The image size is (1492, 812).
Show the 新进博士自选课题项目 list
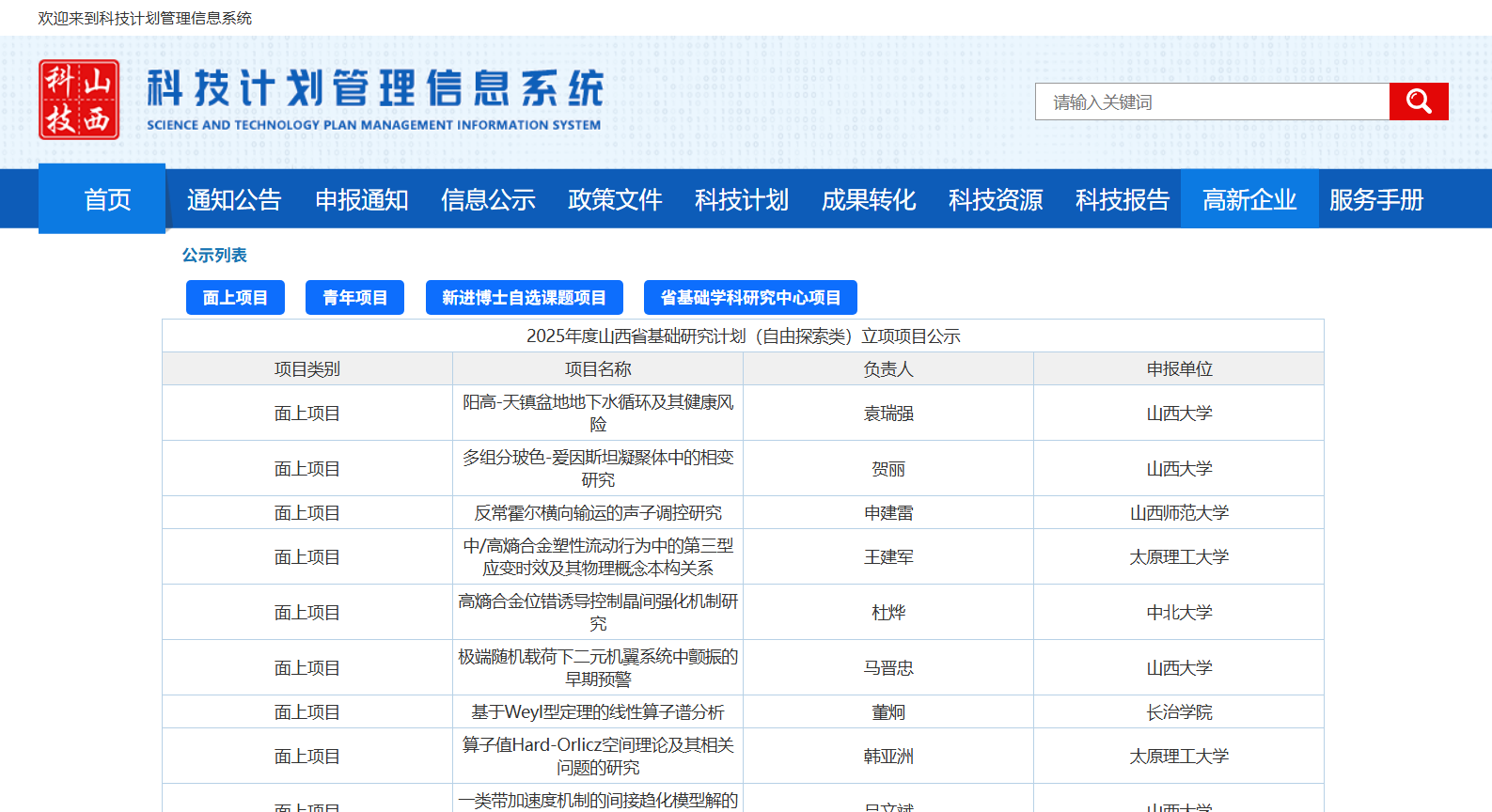524,298
